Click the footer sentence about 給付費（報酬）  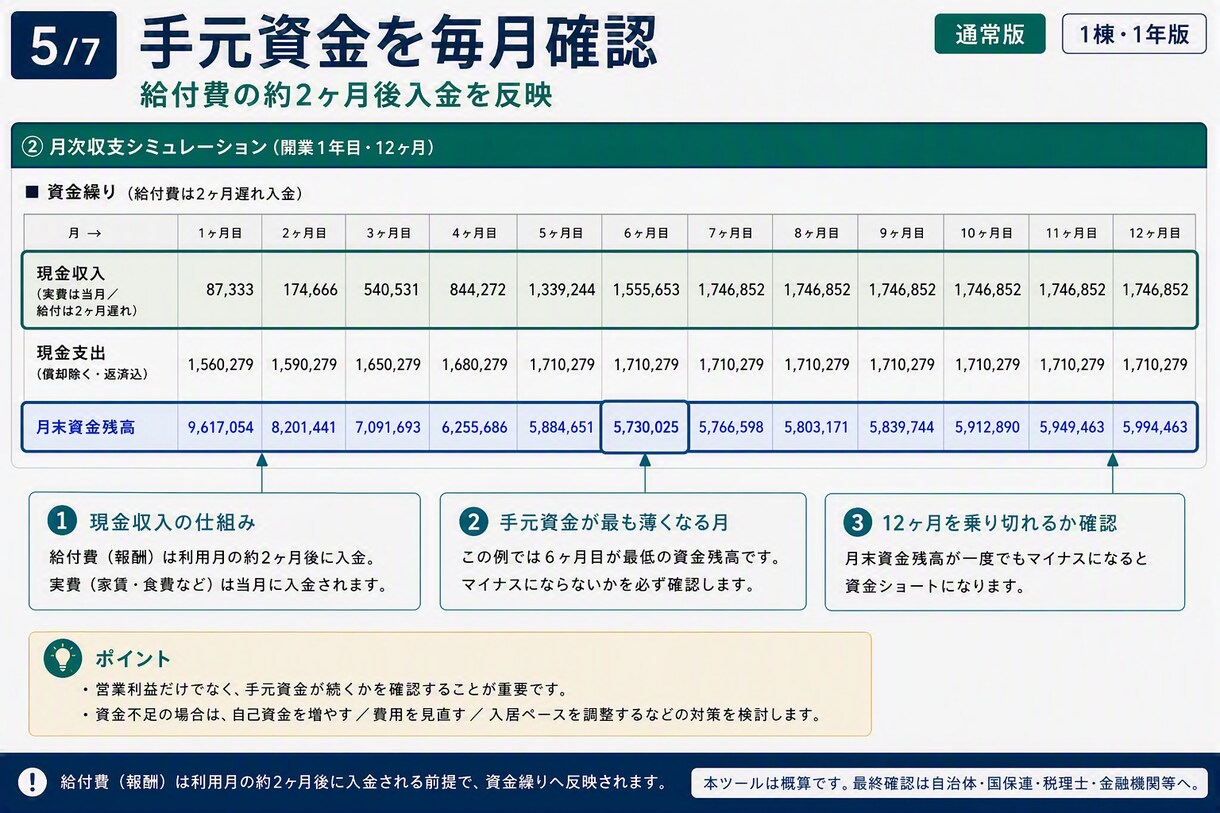364,781
